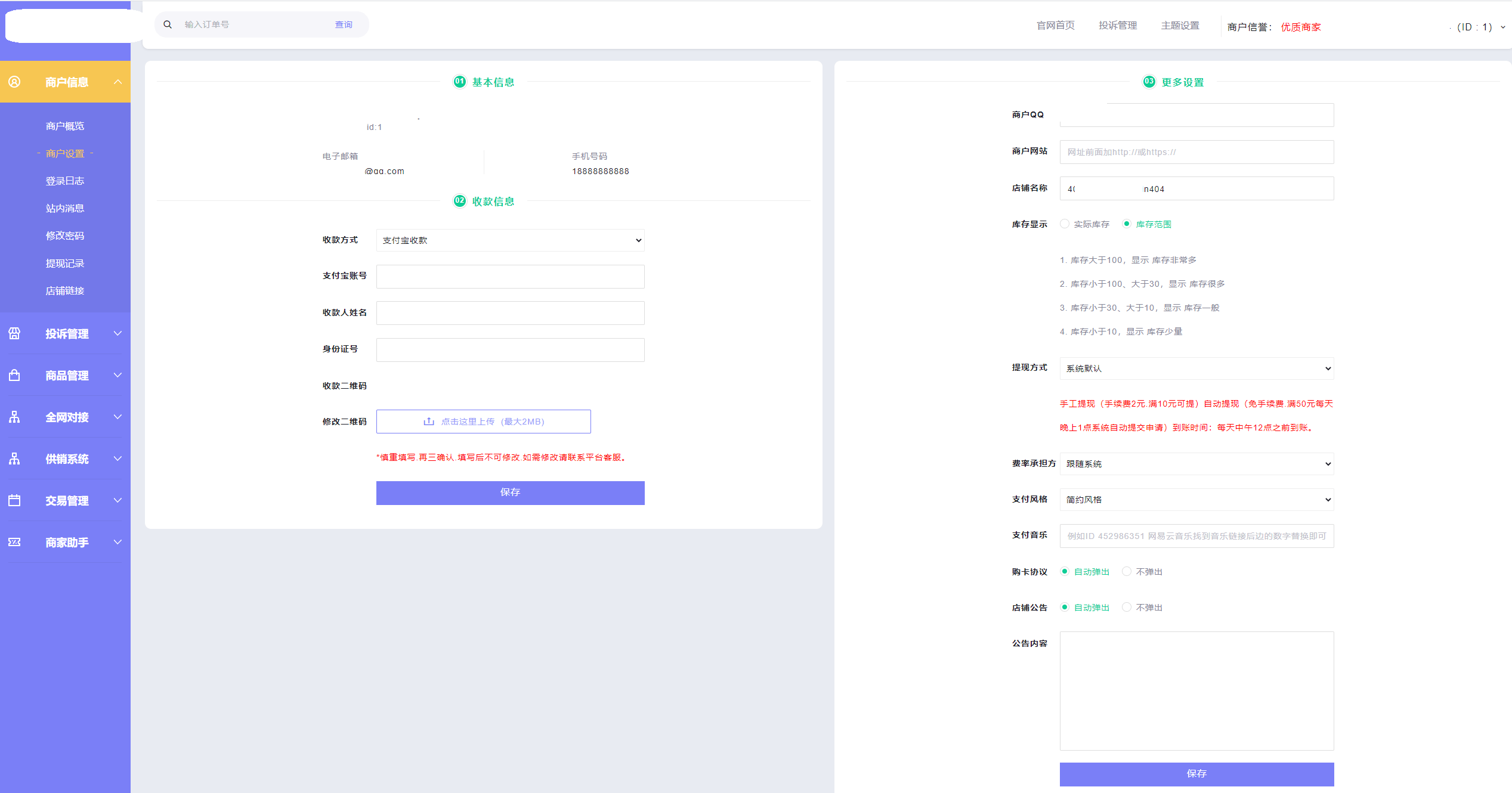The height and width of the screenshot is (793, 1512).
Task: Open the 收款方式 dropdown
Action: point(510,240)
